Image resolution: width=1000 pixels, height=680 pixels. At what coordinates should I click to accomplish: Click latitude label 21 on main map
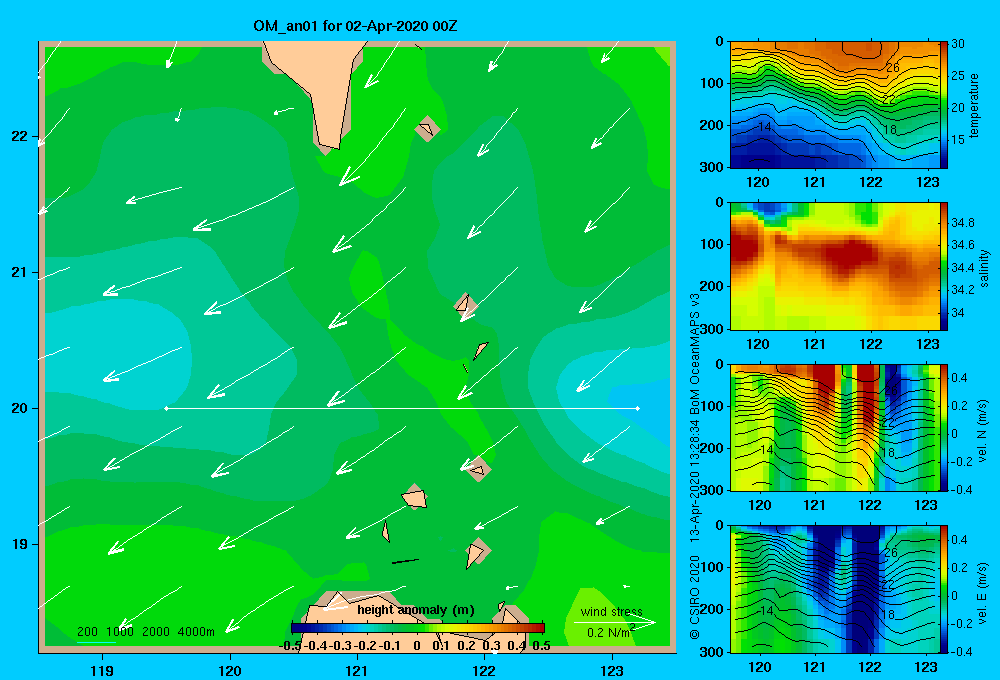pyautogui.click(x=20, y=272)
